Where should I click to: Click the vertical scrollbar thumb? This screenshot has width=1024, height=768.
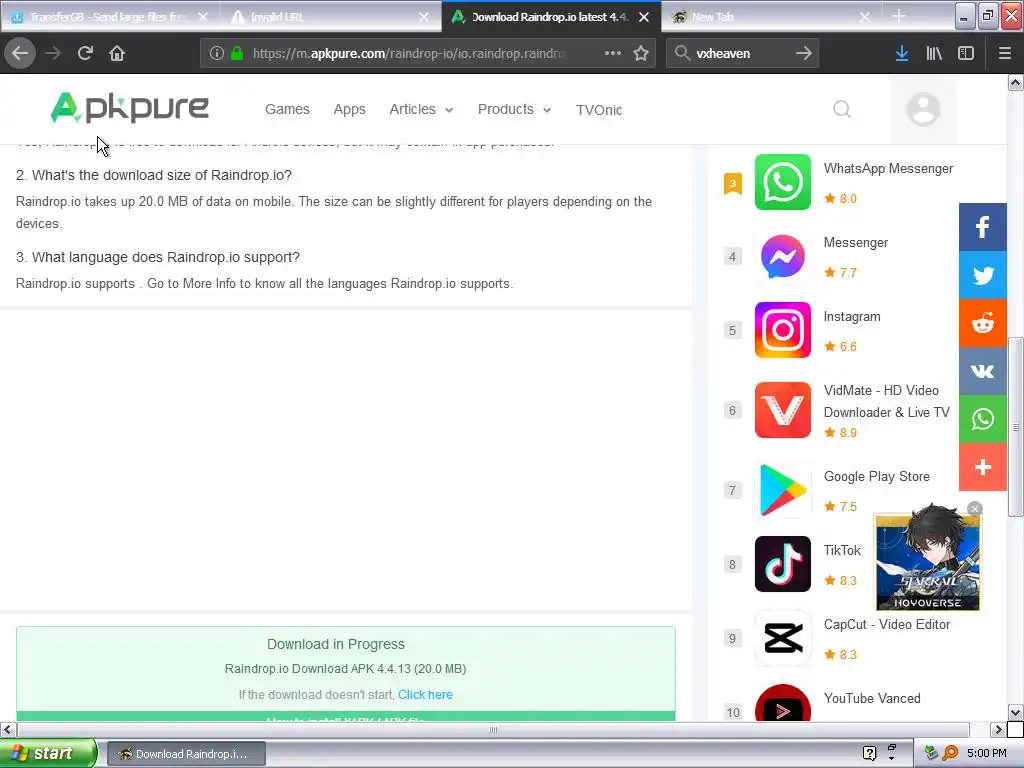[1016, 427]
